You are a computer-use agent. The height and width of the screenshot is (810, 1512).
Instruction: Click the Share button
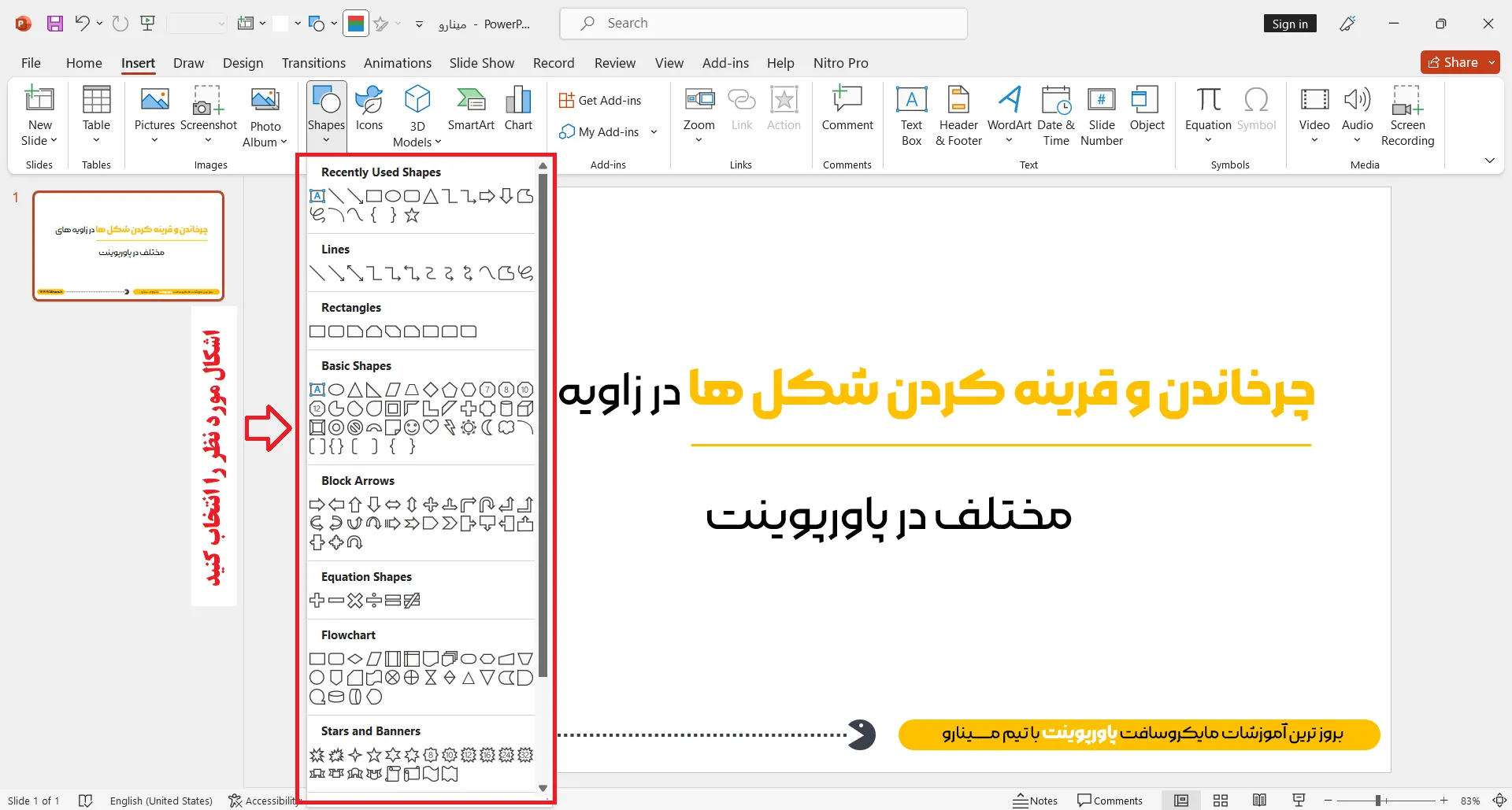click(1453, 62)
